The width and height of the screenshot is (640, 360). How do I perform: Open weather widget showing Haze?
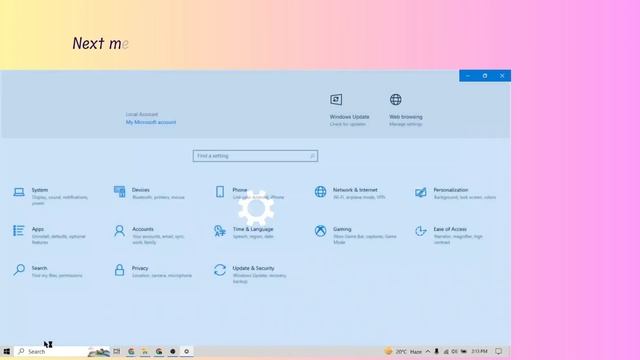click(403, 351)
